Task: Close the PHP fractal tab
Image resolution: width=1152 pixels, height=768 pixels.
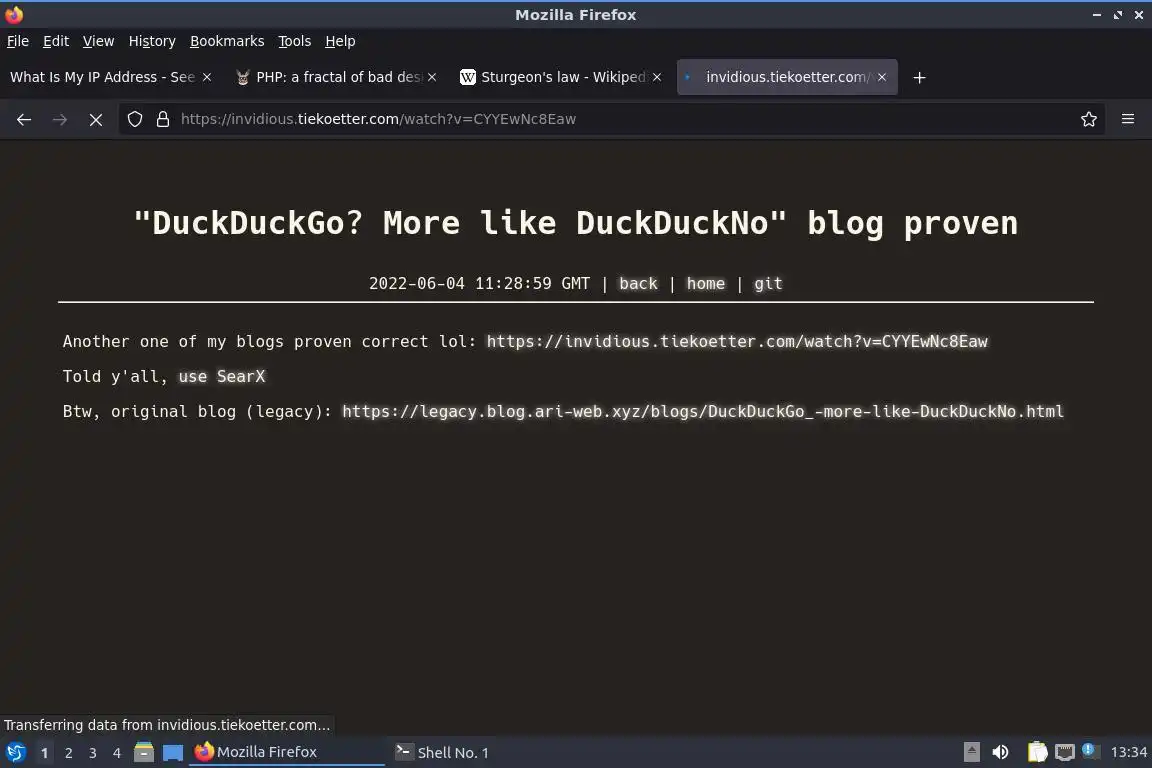Action: point(432,77)
